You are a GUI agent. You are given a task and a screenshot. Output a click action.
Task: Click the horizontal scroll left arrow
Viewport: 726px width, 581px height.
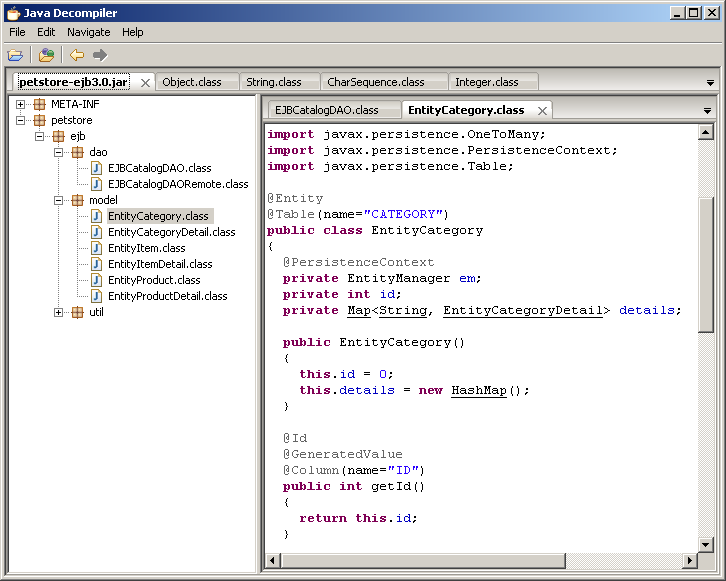[x=272, y=561]
